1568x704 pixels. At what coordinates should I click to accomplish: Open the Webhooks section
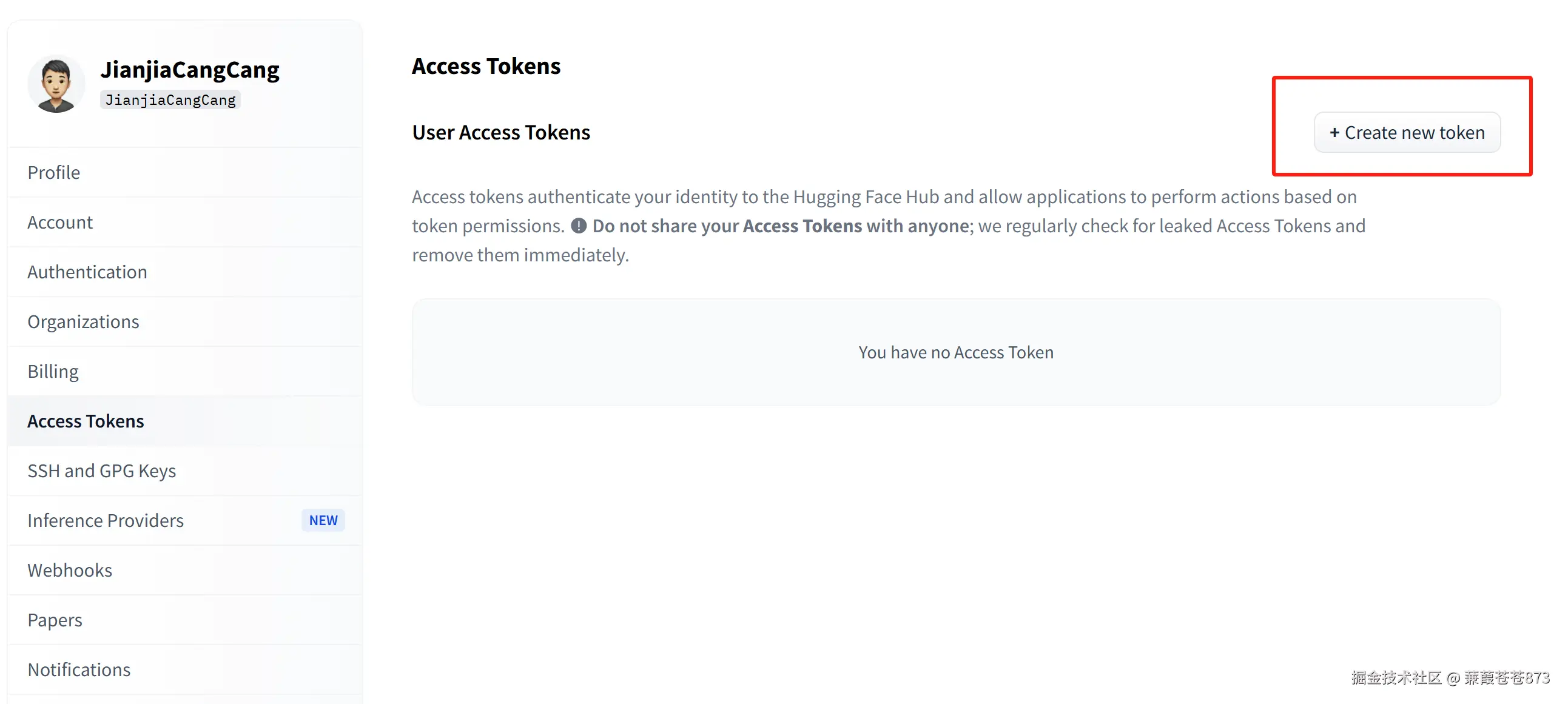coord(69,571)
